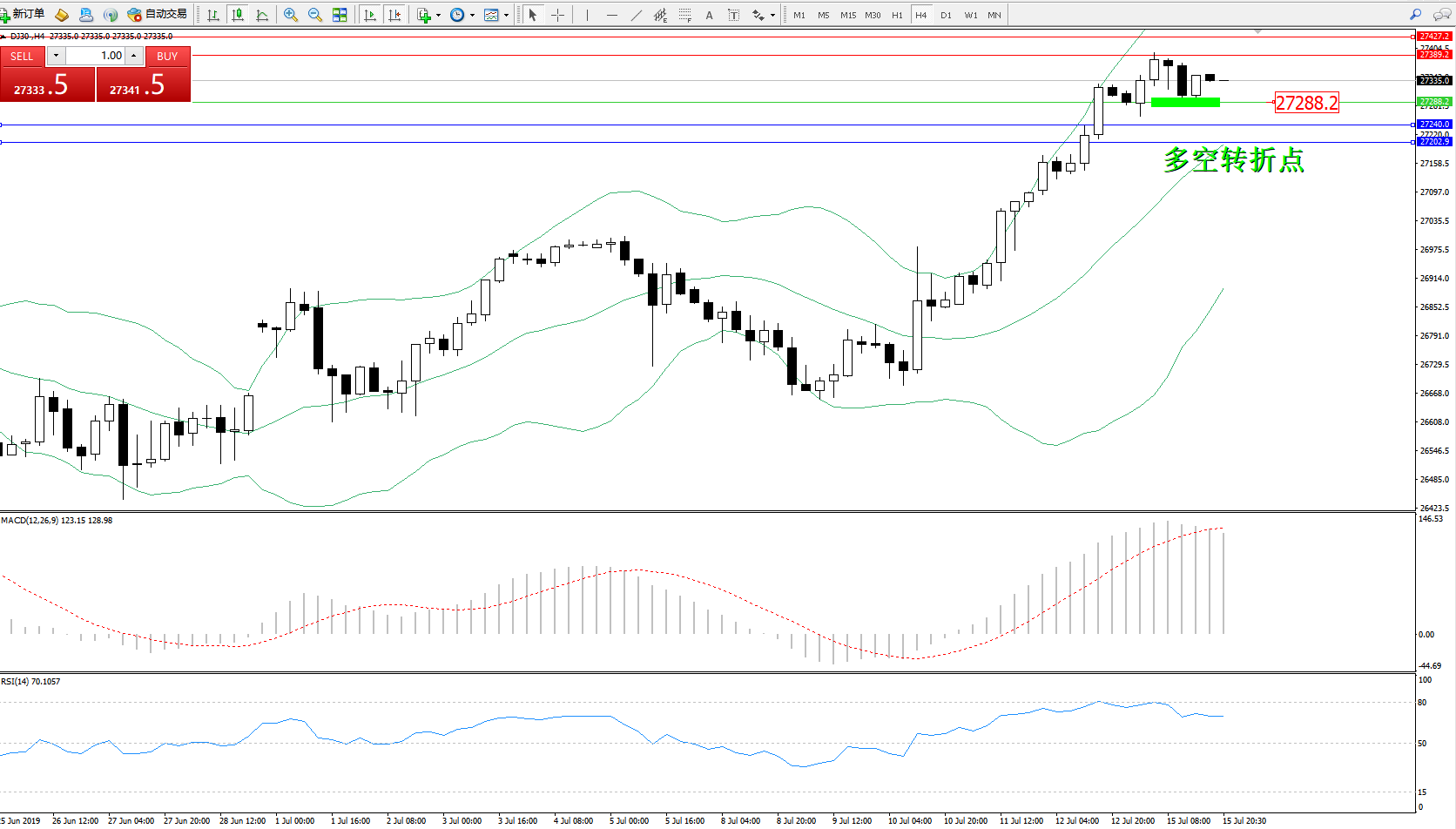Select the text label 'A' tool
The width and height of the screenshot is (1456, 829).
click(x=709, y=15)
